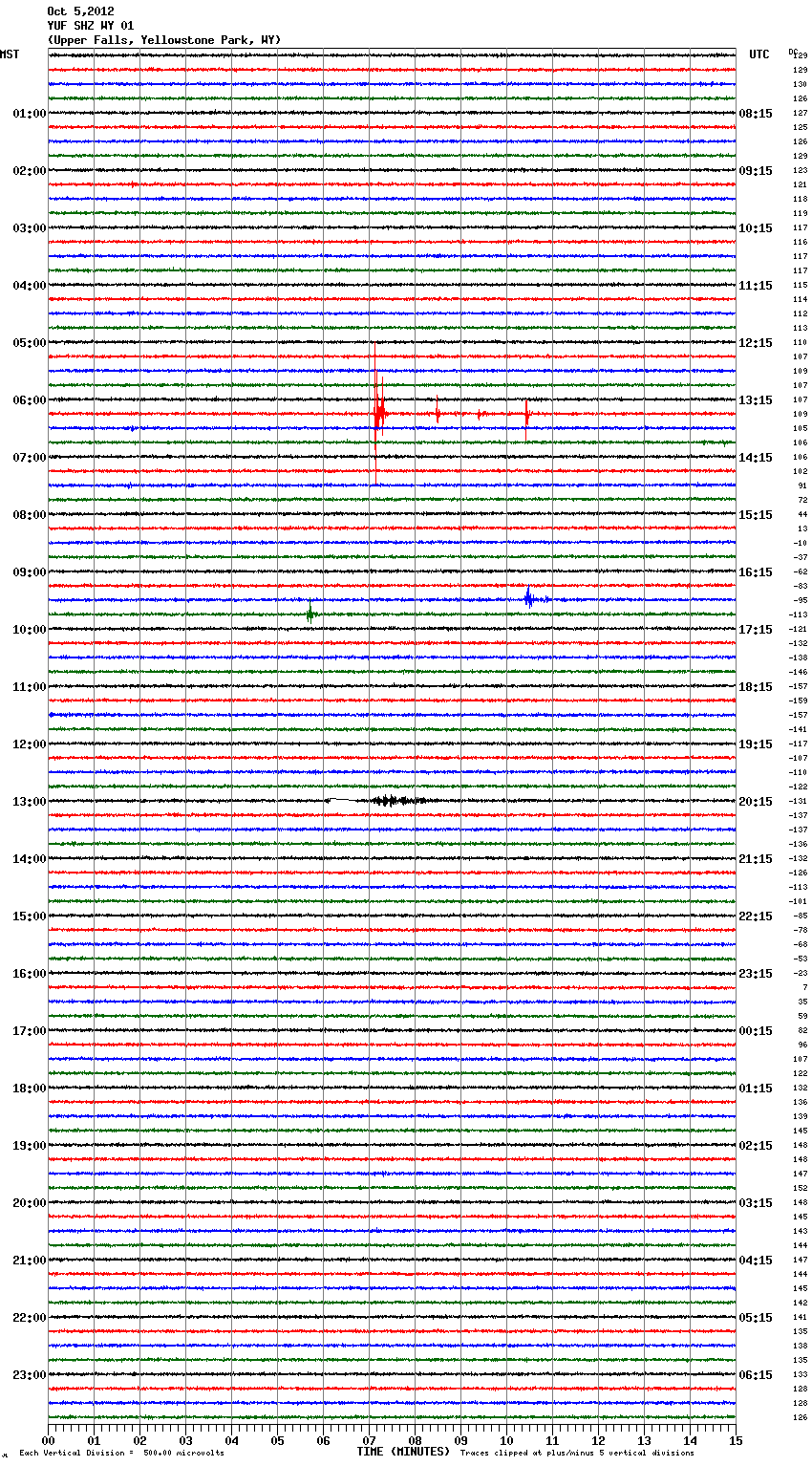Screen dimensions: 812x1466
Task: Click the green seismic burst before 10:00
Action: click(310, 613)
